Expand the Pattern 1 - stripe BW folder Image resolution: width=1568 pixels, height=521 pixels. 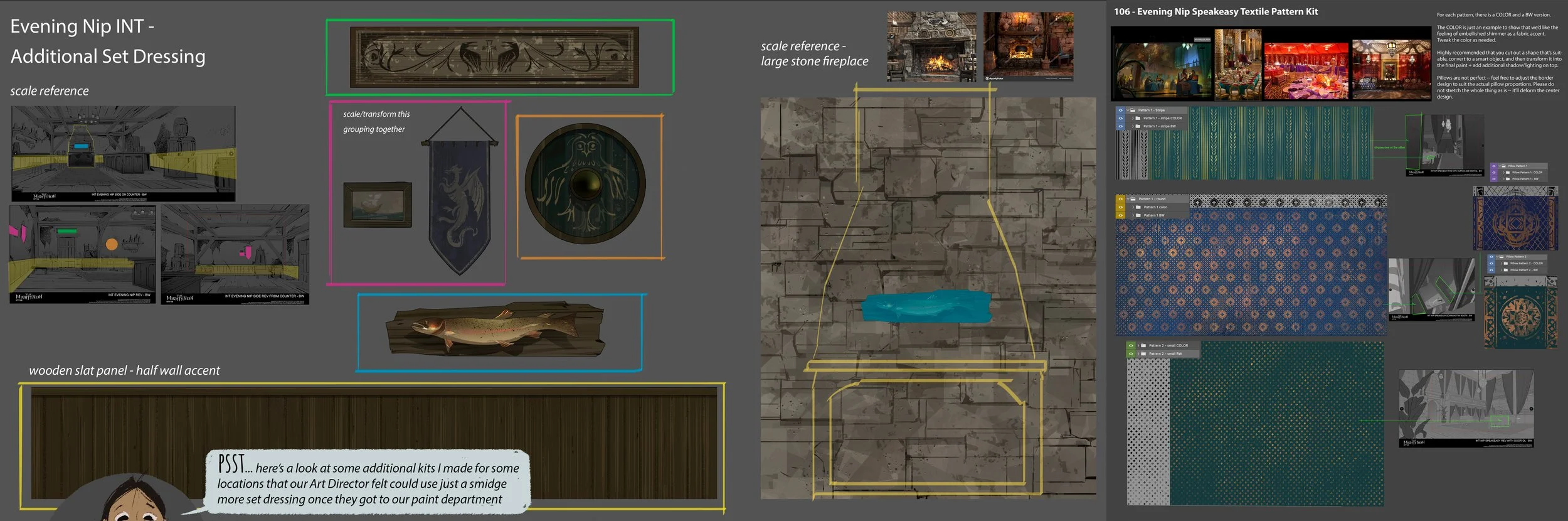pos(1133,126)
